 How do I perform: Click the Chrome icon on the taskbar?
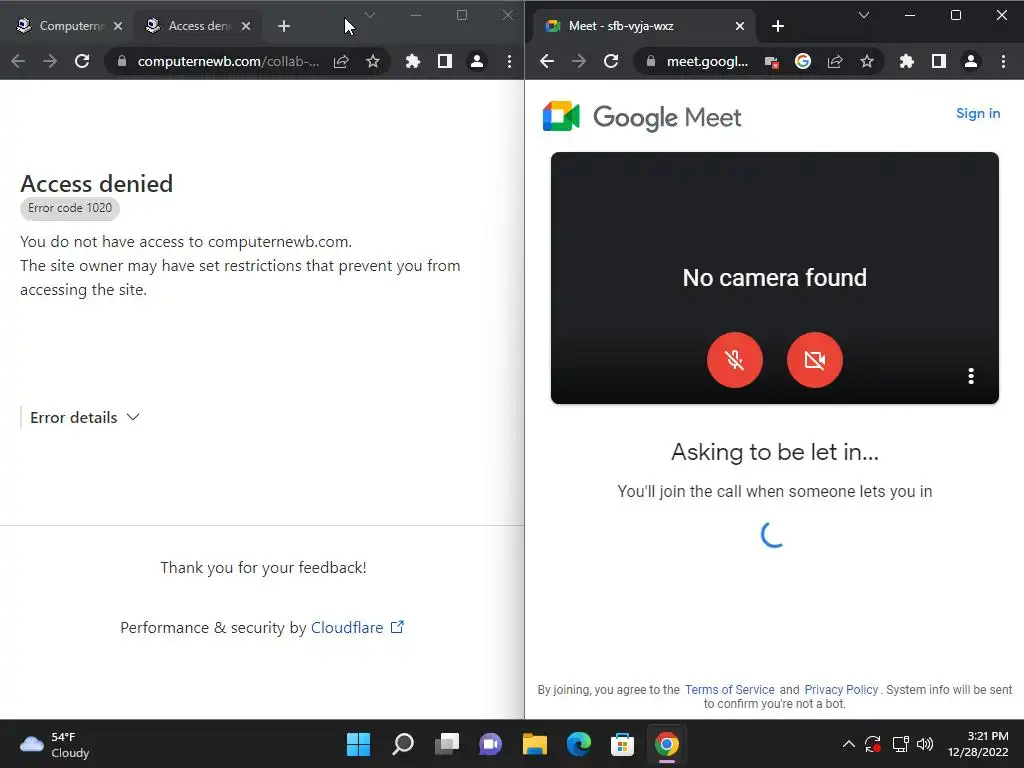(x=667, y=744)
